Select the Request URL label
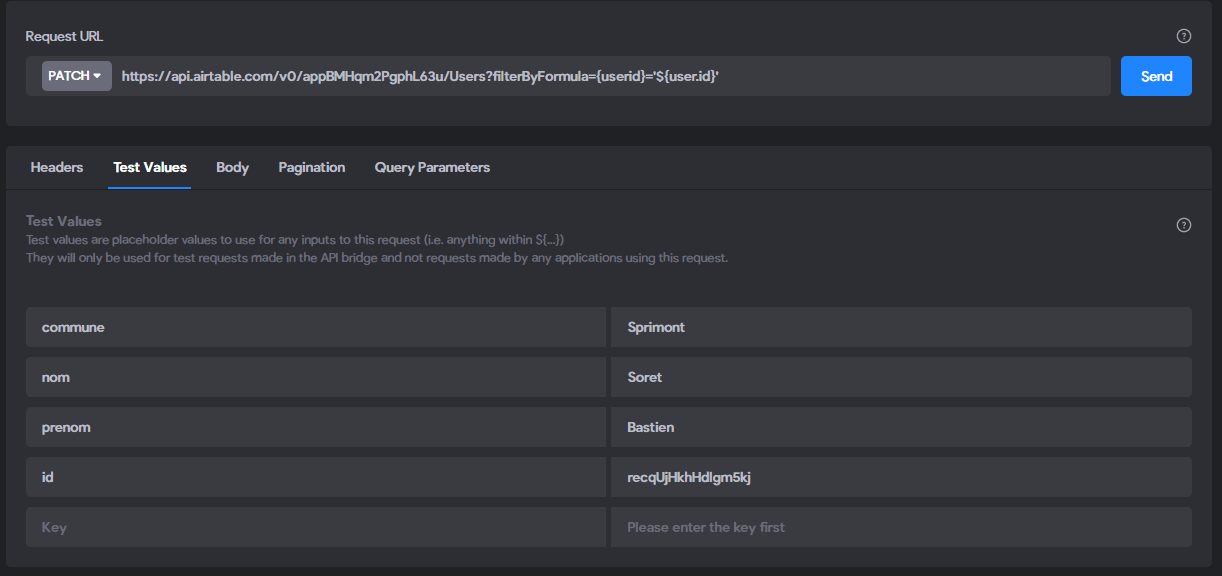This screenshot has height=576, width=1222. point(64,36)
